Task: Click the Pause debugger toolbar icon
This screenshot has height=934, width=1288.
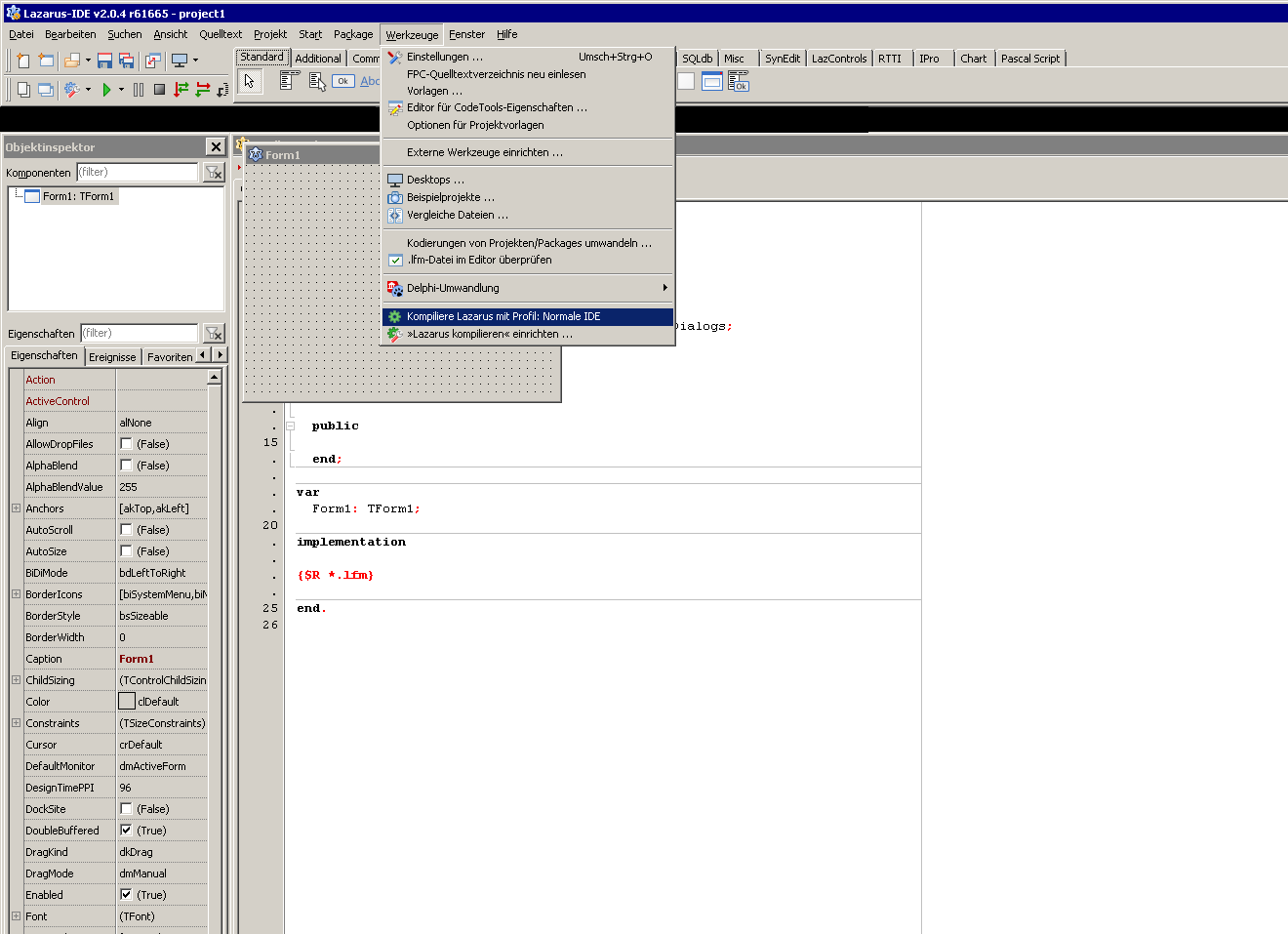Action: [x=139, y=90]
